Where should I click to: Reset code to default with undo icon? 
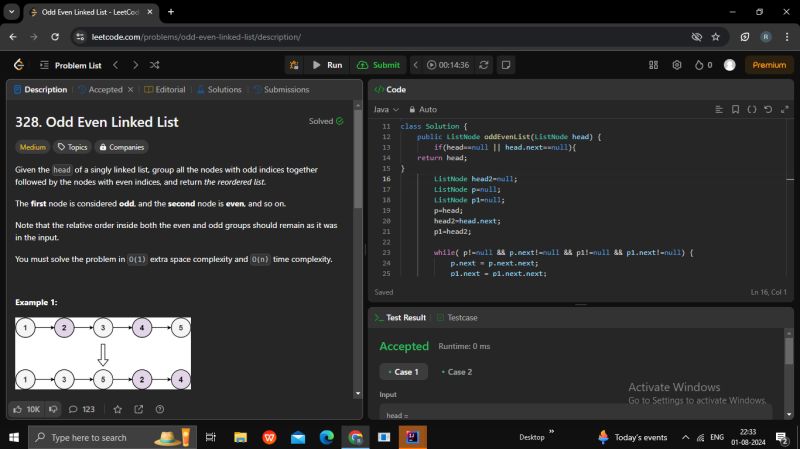click(768, 109)
